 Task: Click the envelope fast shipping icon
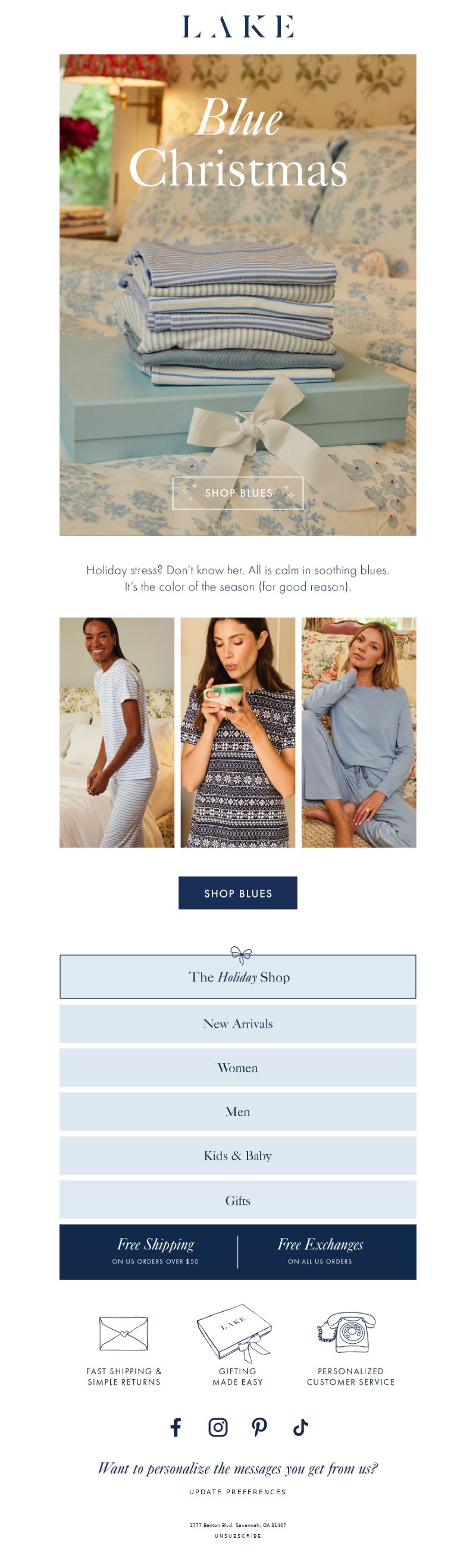tap(124, 1334)
